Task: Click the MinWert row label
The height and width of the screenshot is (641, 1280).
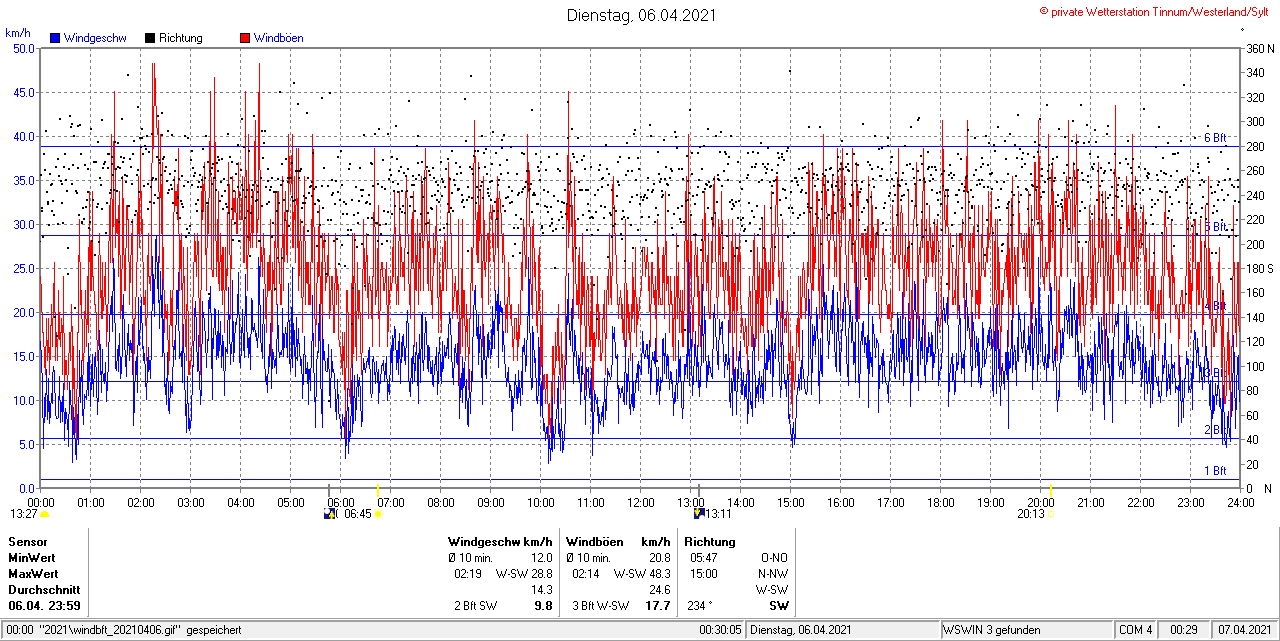Action: [32, 558]
